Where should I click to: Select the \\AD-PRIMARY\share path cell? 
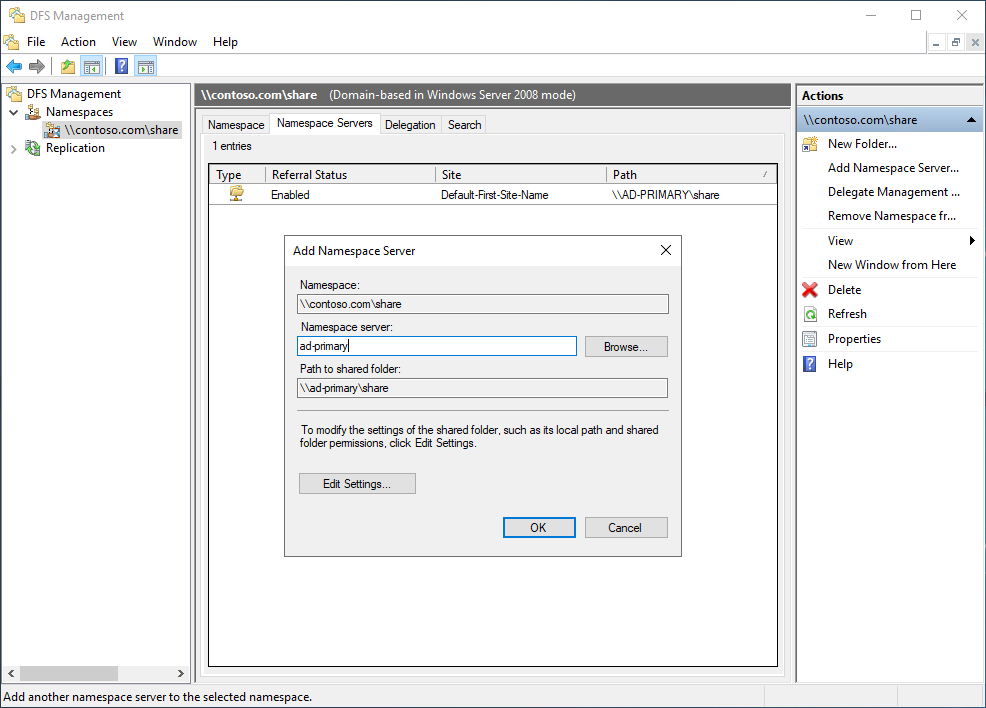(665, 195)
